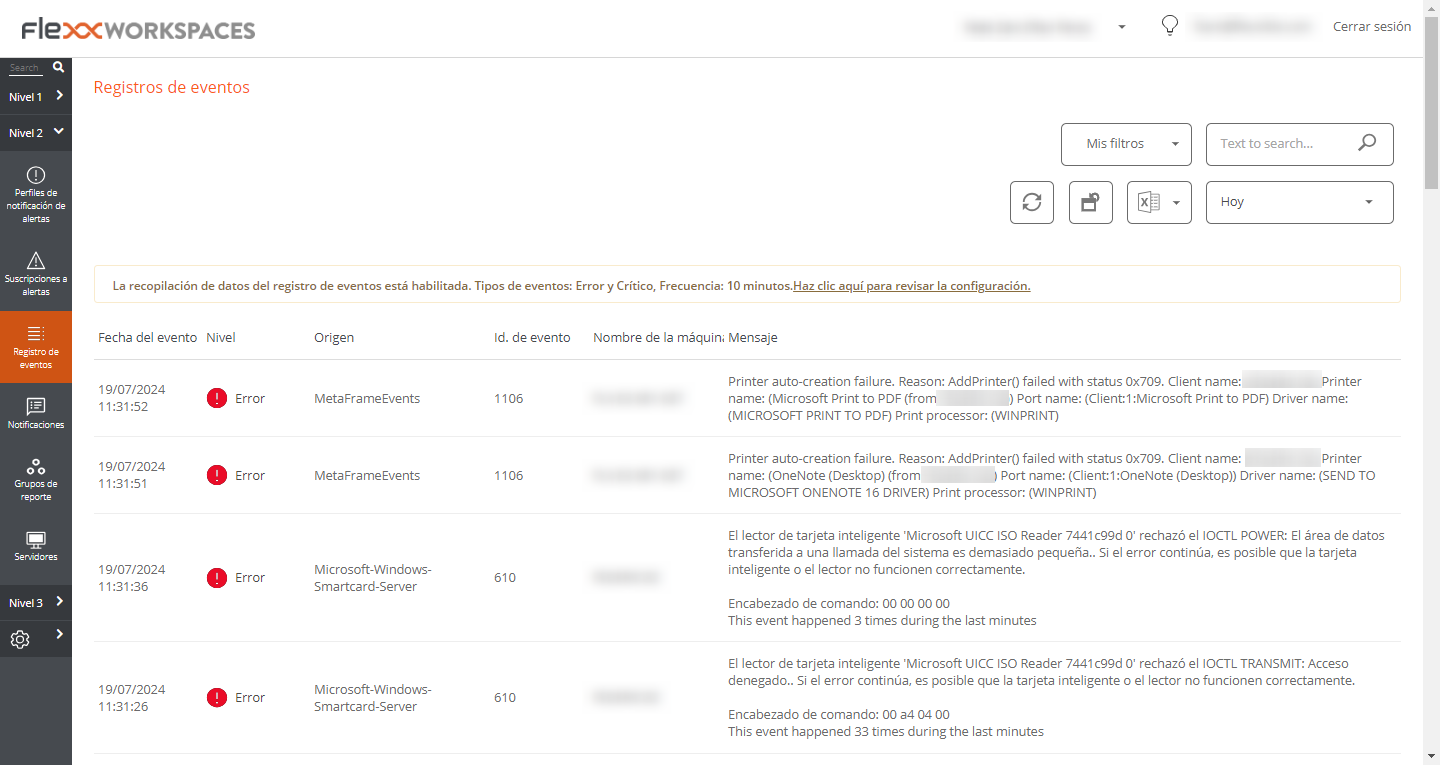Click Cerrar sesión link
The width and height of the screenshot is (1440, 765).
[1372, 27]
